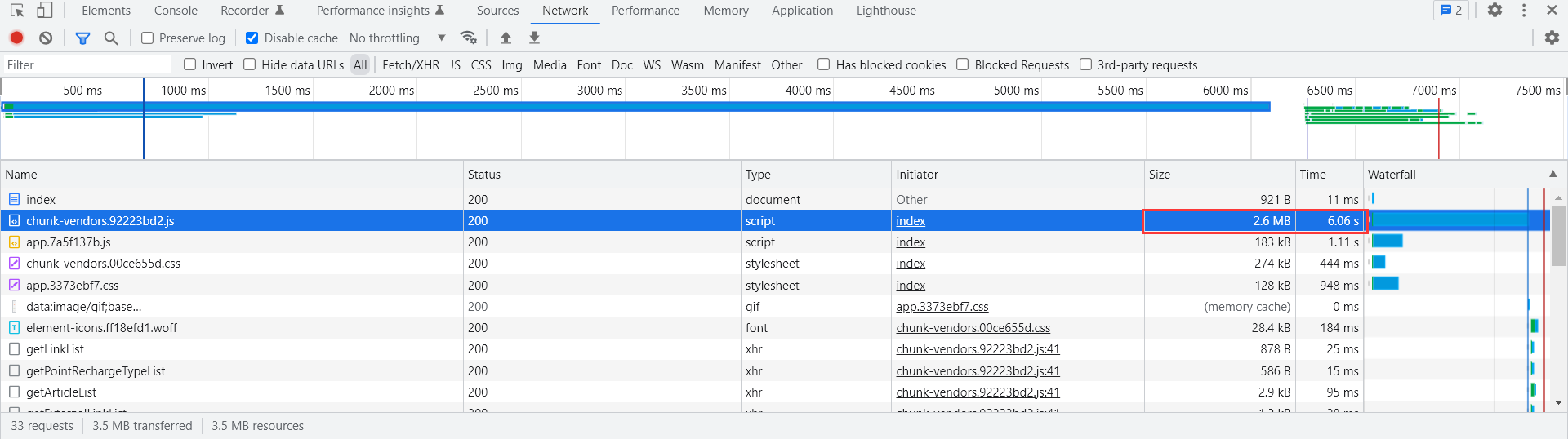
Task: Filter requests by WS type
Action: pos(652,64)
